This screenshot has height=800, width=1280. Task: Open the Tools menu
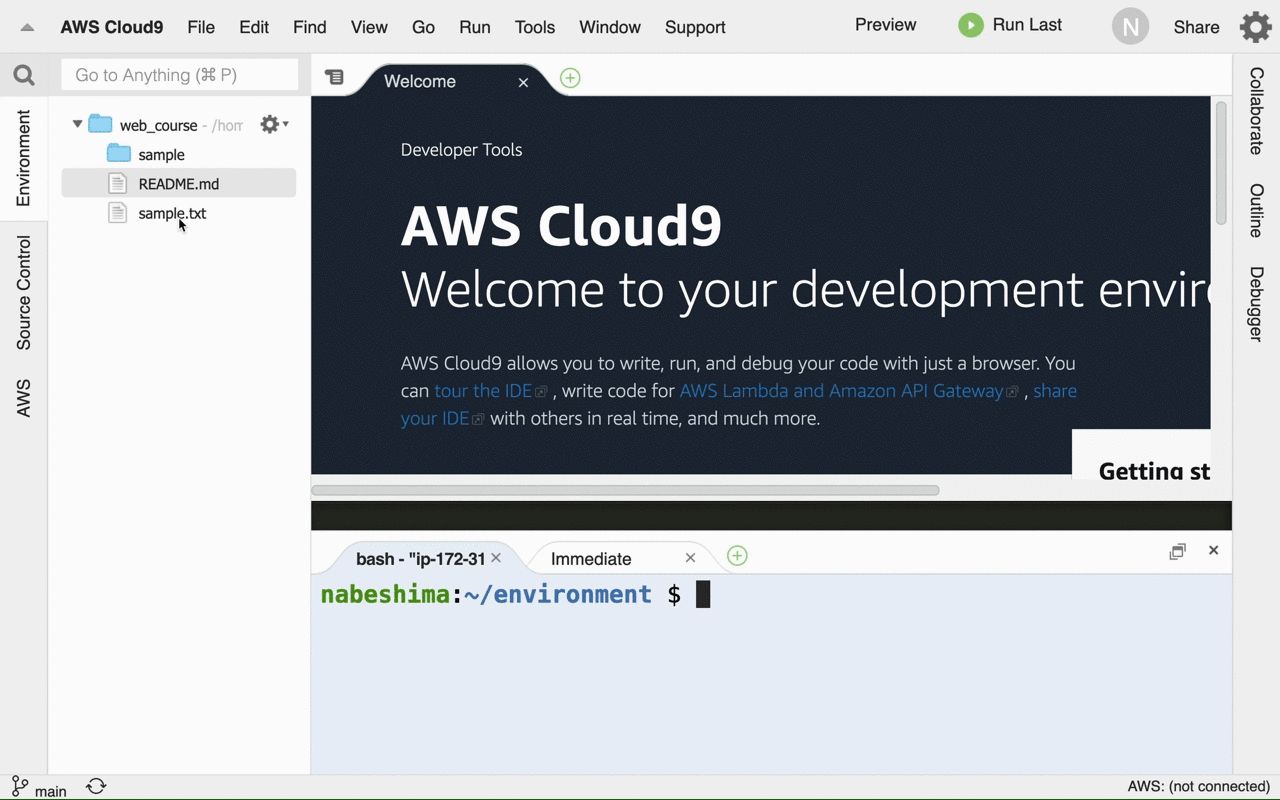tap(535, 27)
